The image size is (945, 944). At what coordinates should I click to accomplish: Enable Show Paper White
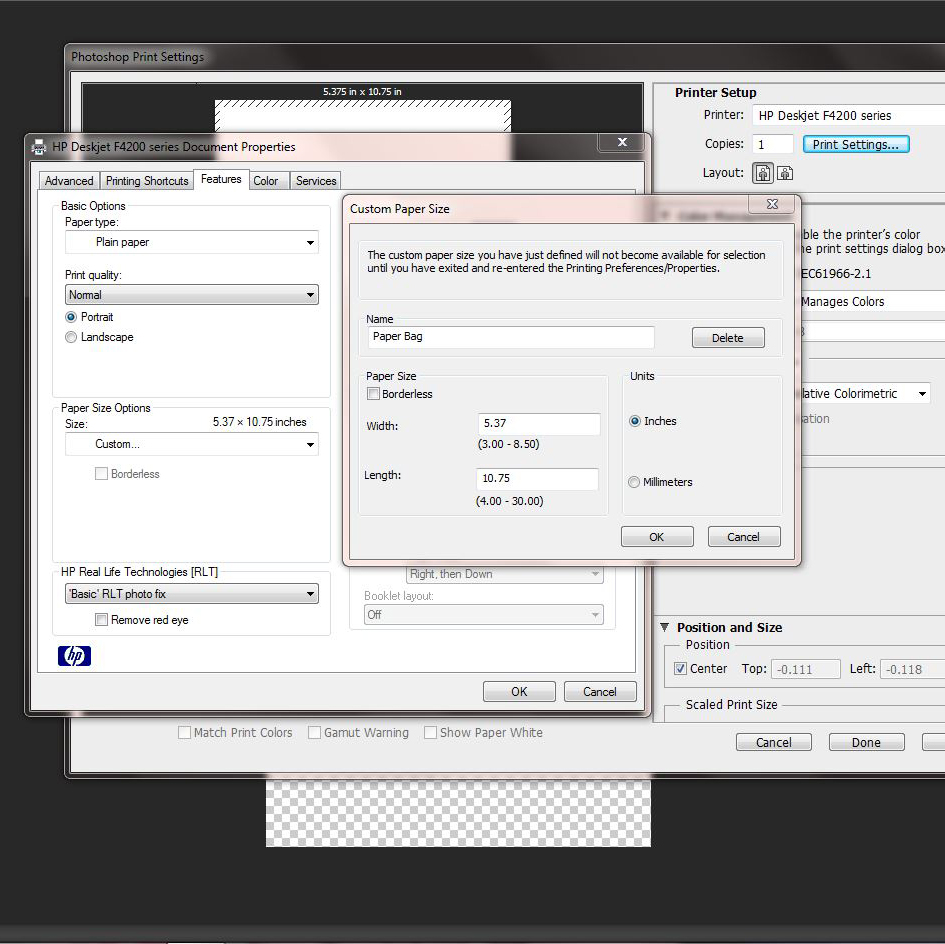point(430,732)
